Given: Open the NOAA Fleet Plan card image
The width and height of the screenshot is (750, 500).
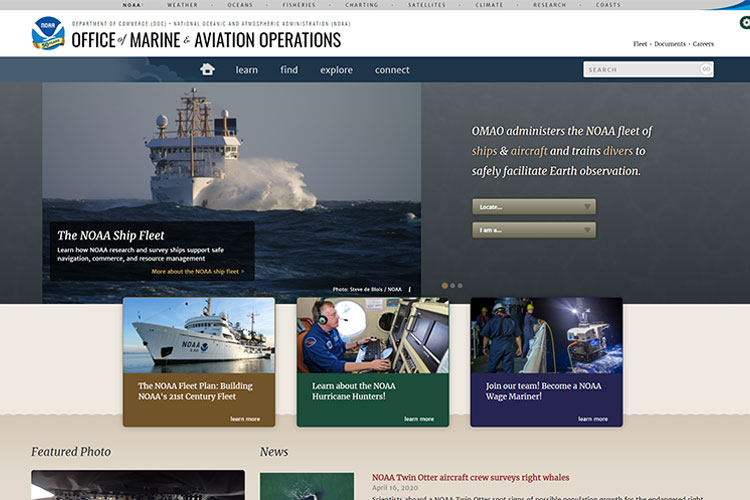Looking at the screenshot, I should point(198,335).
